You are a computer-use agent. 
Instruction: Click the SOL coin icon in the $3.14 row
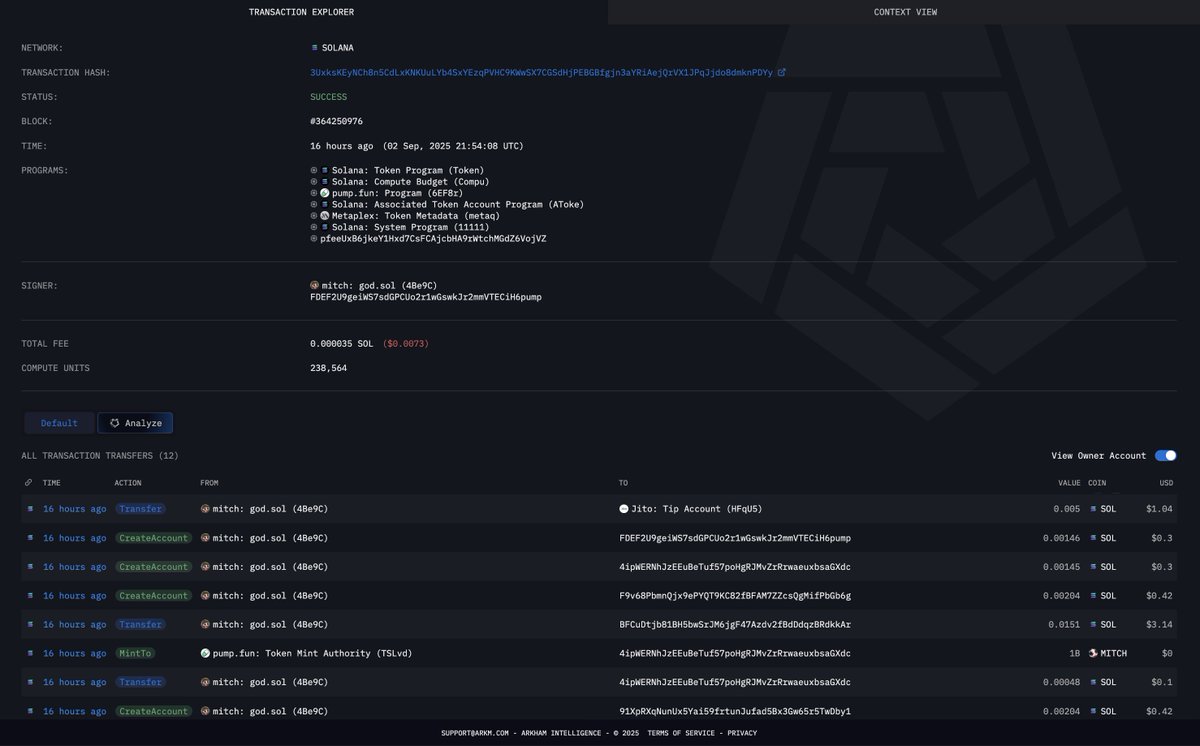coord(1093,625)
